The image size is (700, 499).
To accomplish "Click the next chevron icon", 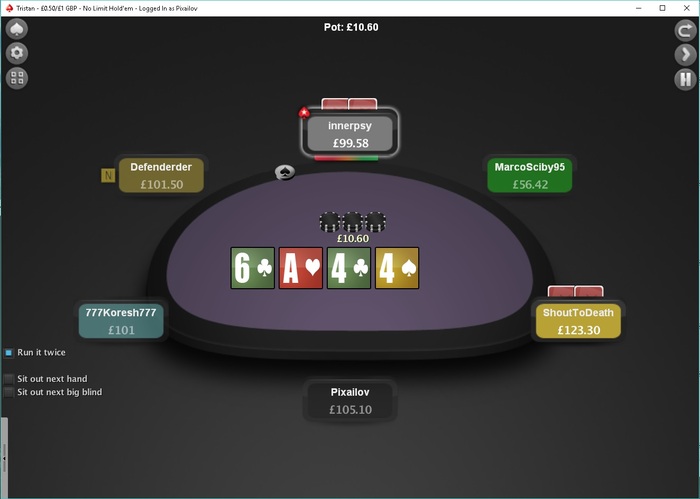I will click(685, 55).
